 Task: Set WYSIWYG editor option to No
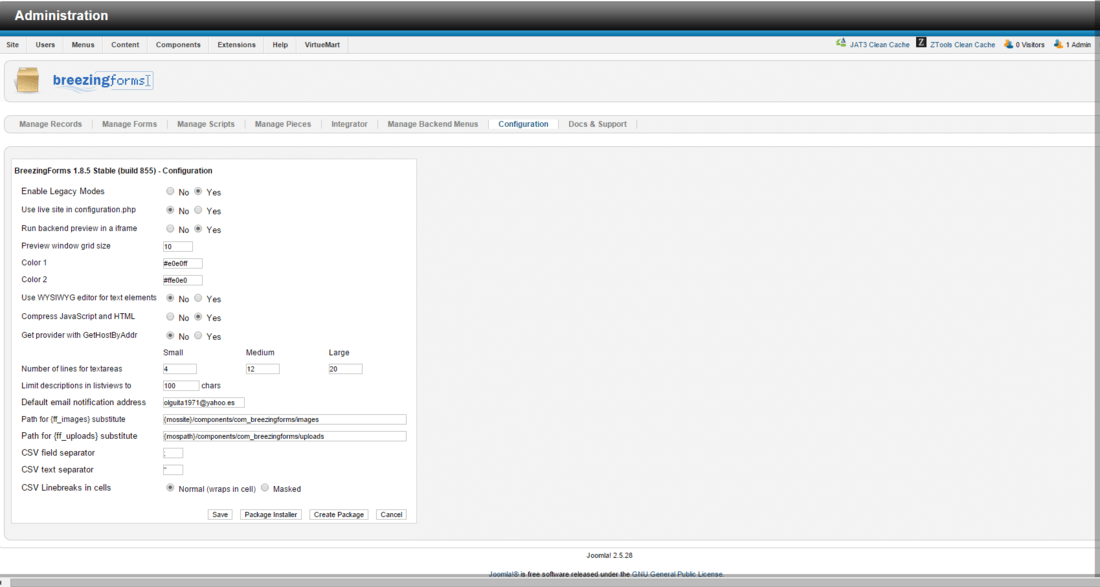pos(170,298)
